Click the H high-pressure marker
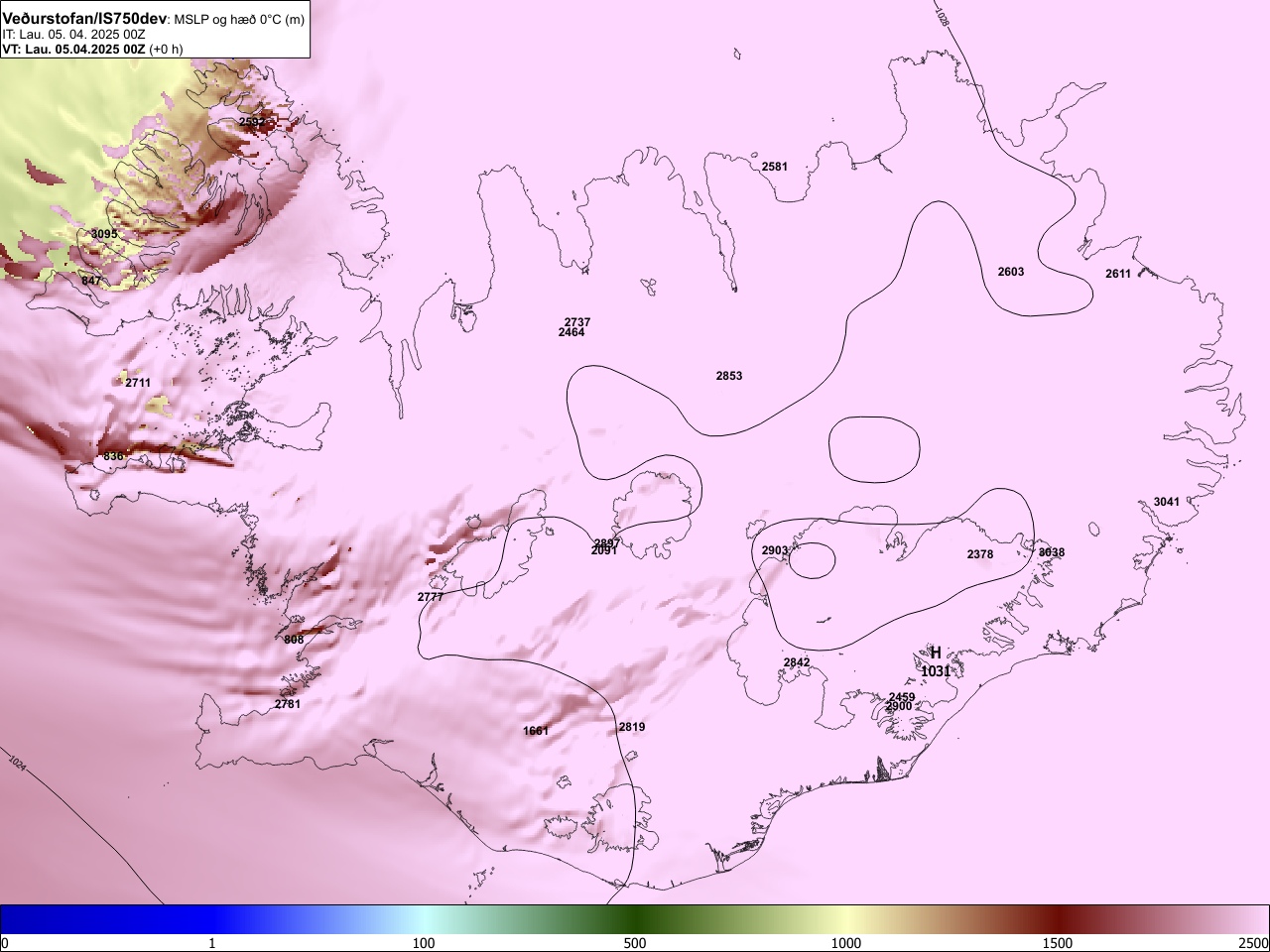 936,653
